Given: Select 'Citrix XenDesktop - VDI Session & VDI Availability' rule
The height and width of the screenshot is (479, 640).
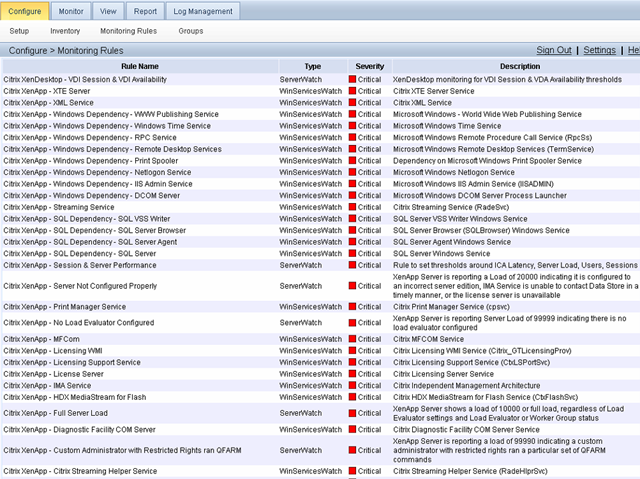Looking at the screenshot, I should [x=85, y=79].
